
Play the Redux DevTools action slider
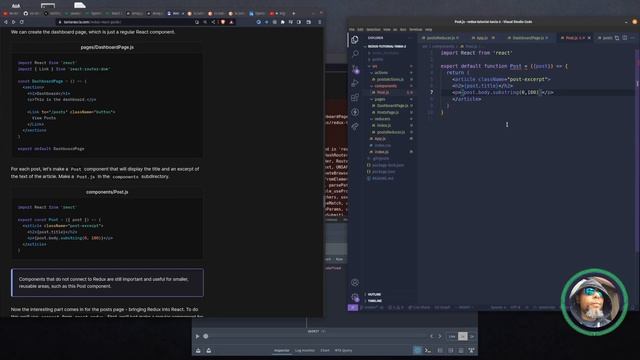pyautogui.click(x=197, y=336)
